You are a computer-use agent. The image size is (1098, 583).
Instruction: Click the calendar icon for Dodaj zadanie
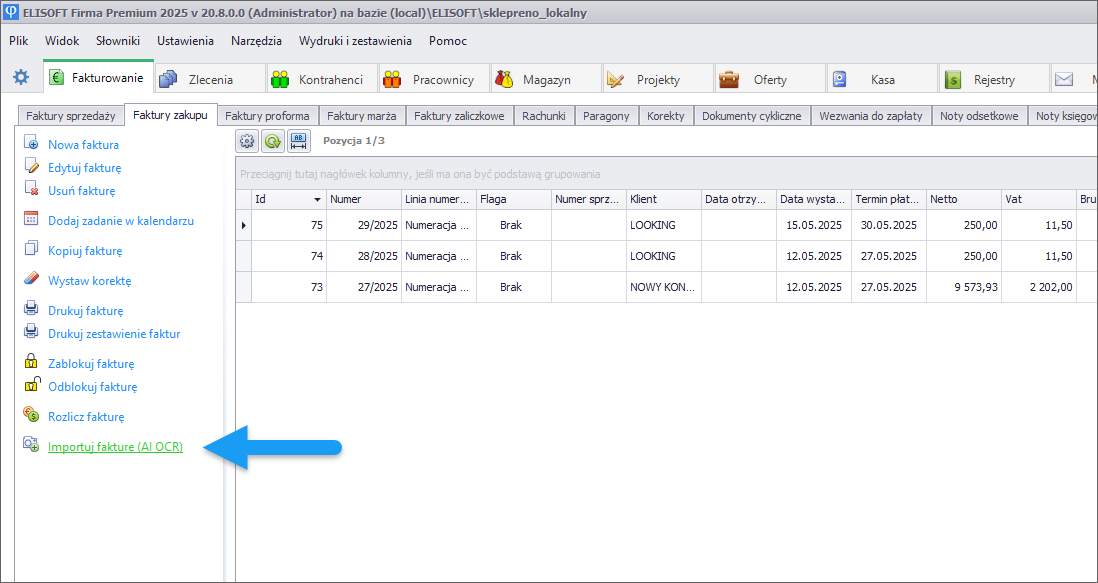(x=31, y=220)
